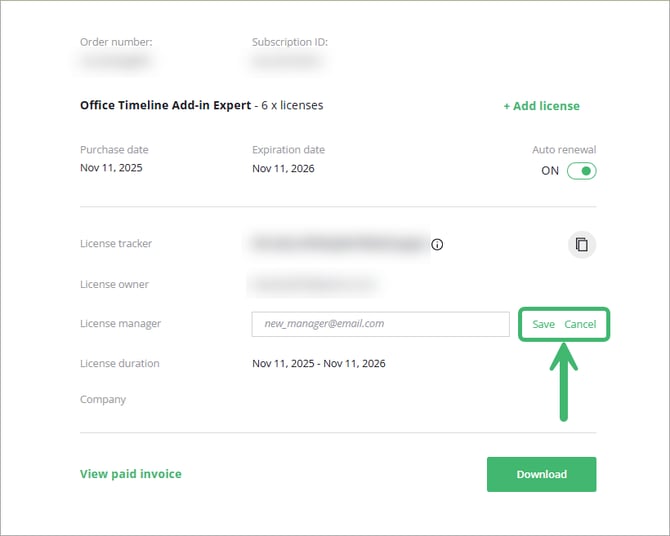Open the View paid invoice link
This screenshot has width=670, height=536.
(130, 474)
